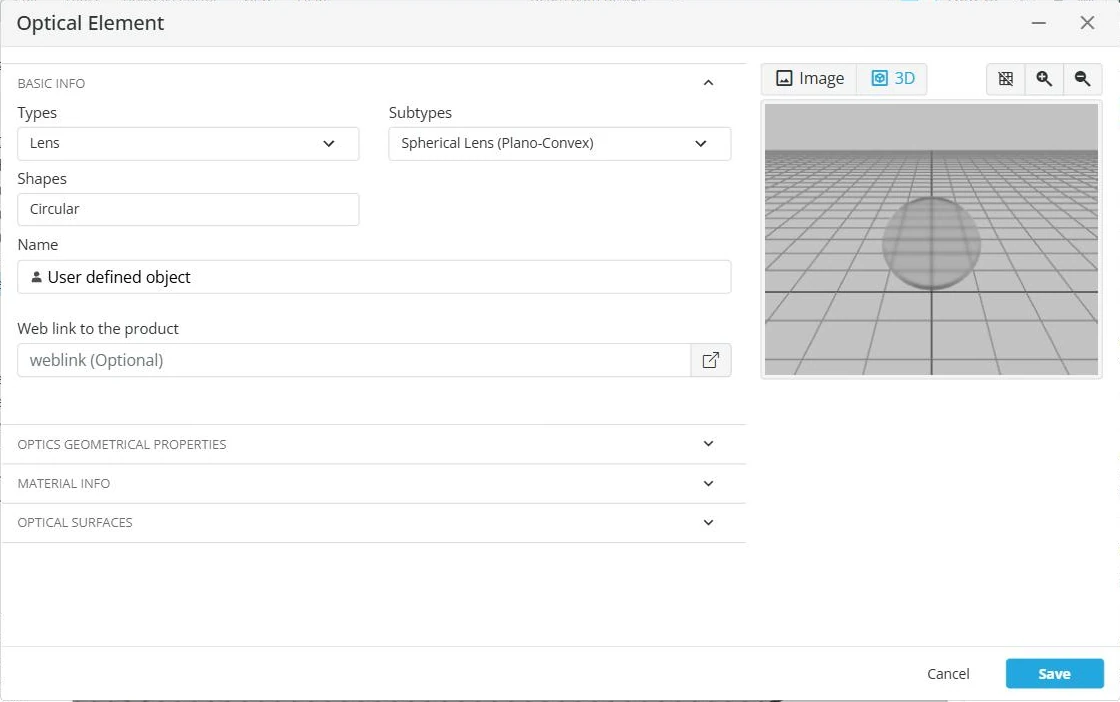Open the Types dropdown showing Lens
This screenshot has width=1120, height=702.
(188, 144)
